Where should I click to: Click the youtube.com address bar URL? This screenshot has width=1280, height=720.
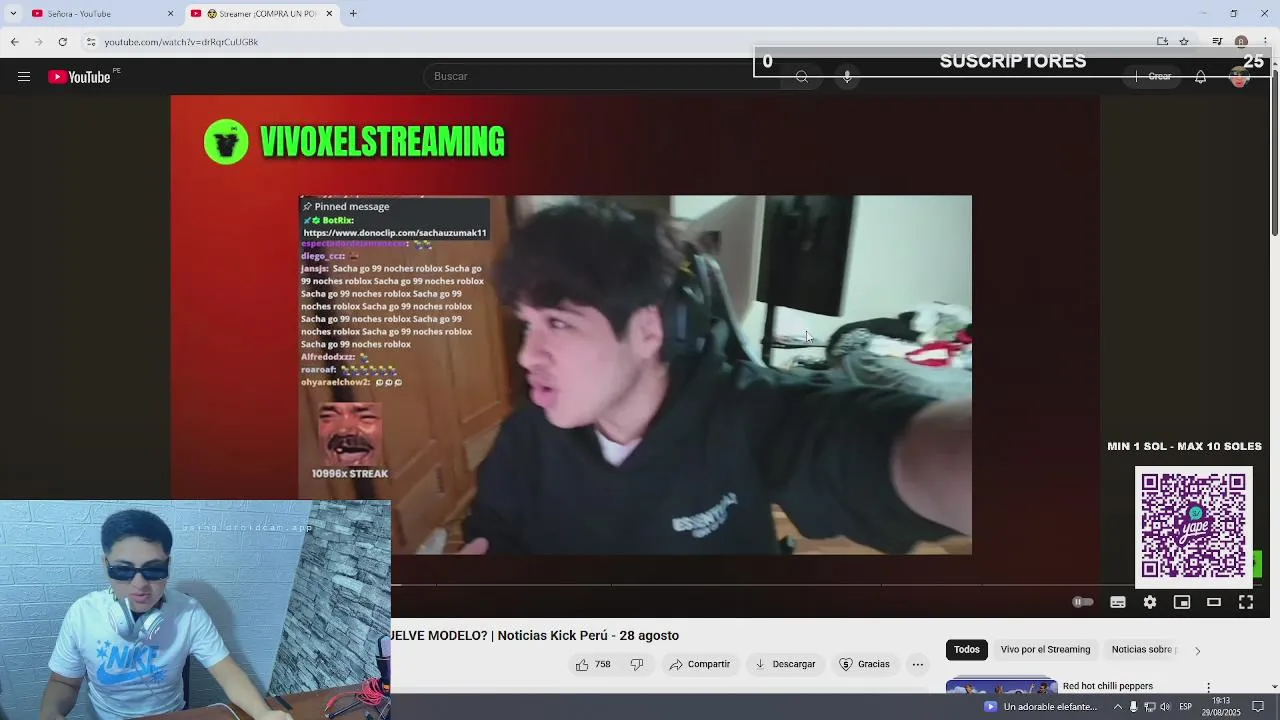pyautogui.click(x=181, y=42)
